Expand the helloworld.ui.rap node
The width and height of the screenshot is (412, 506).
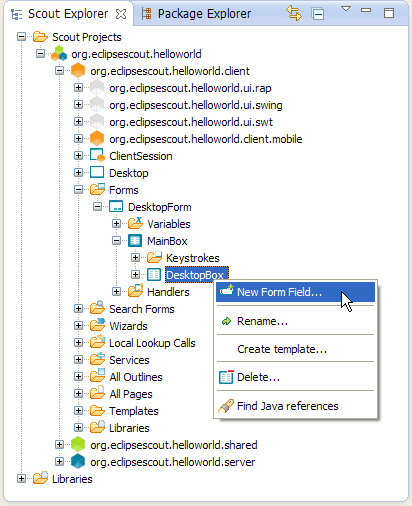click(78, 87)
